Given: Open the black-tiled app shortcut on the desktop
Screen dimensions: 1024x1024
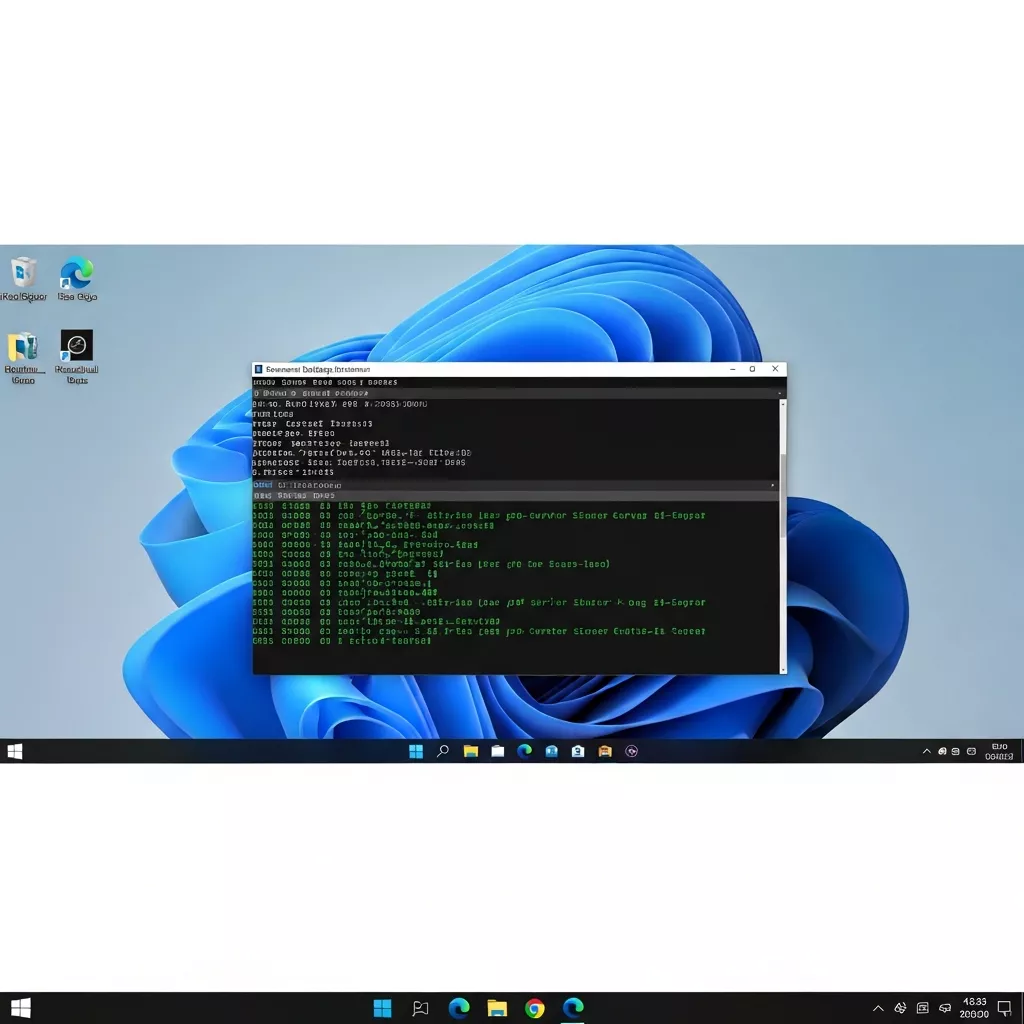Looking at the screenshot, I should pyautogui.click(x=76, y=345).
